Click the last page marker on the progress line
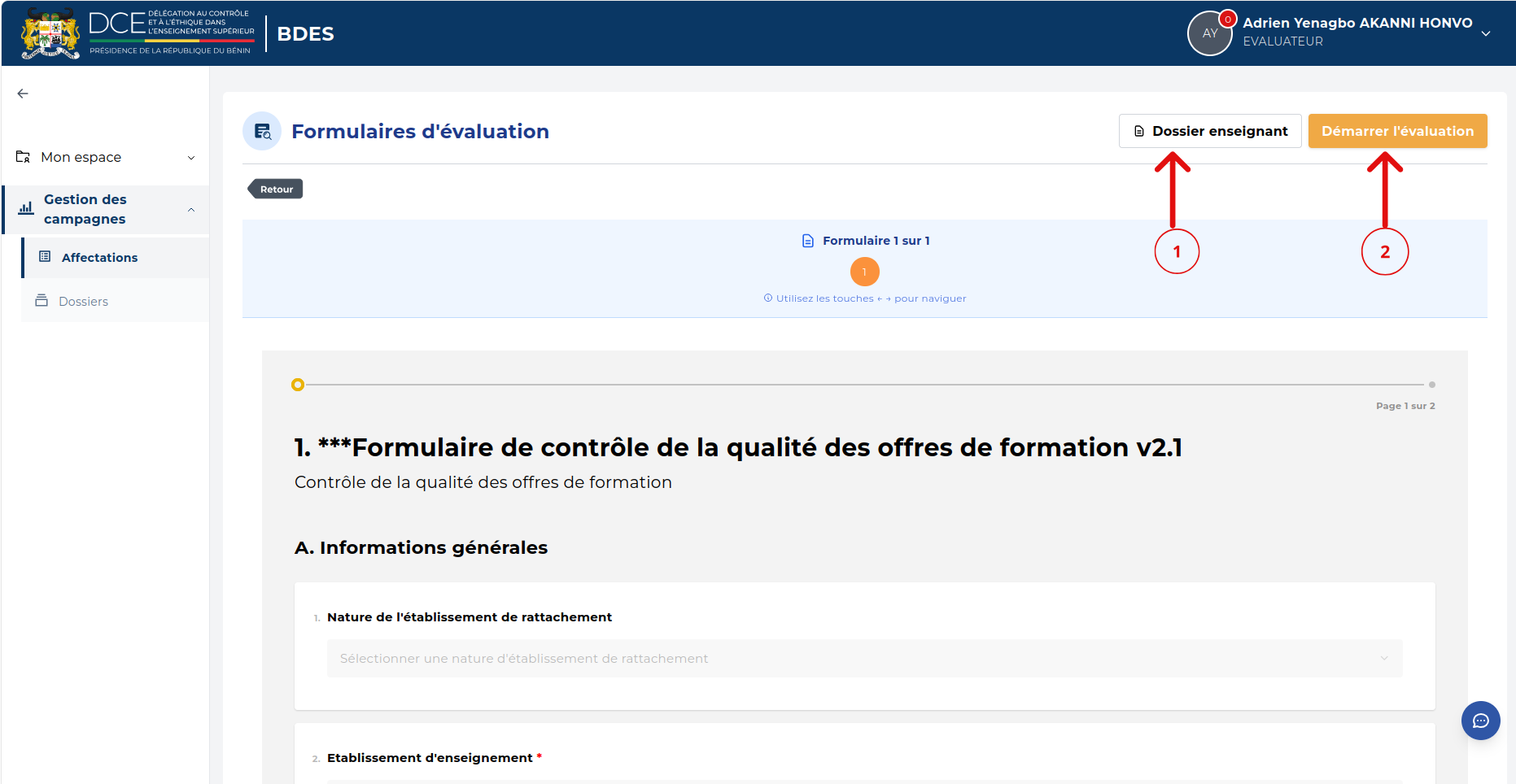This screenshot has width=1516, height=784. pos(1431,385)
